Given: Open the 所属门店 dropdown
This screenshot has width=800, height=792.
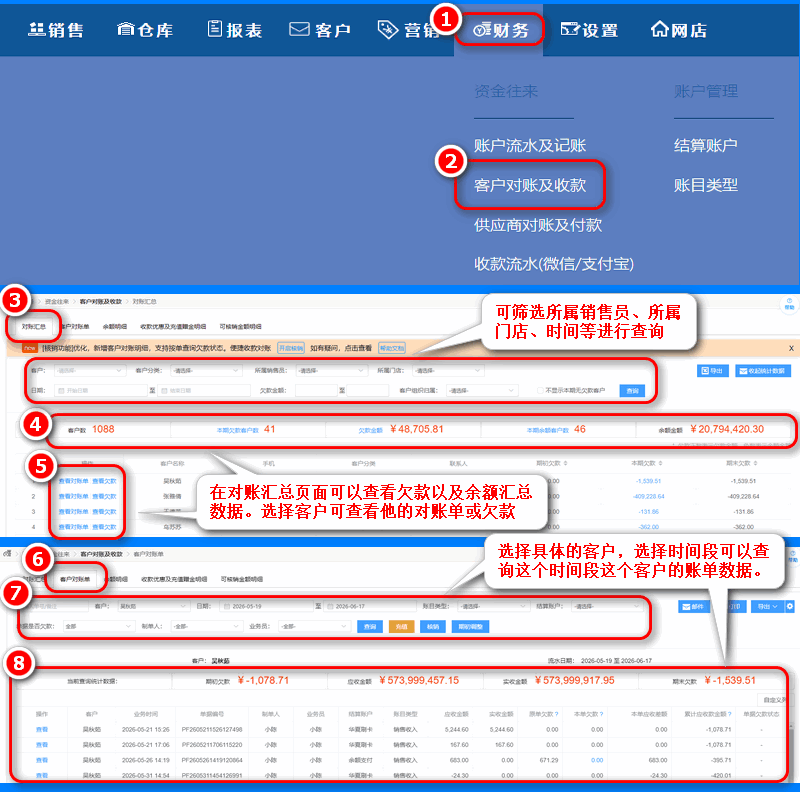Looking at the screenshot, I should coord(448,370).
